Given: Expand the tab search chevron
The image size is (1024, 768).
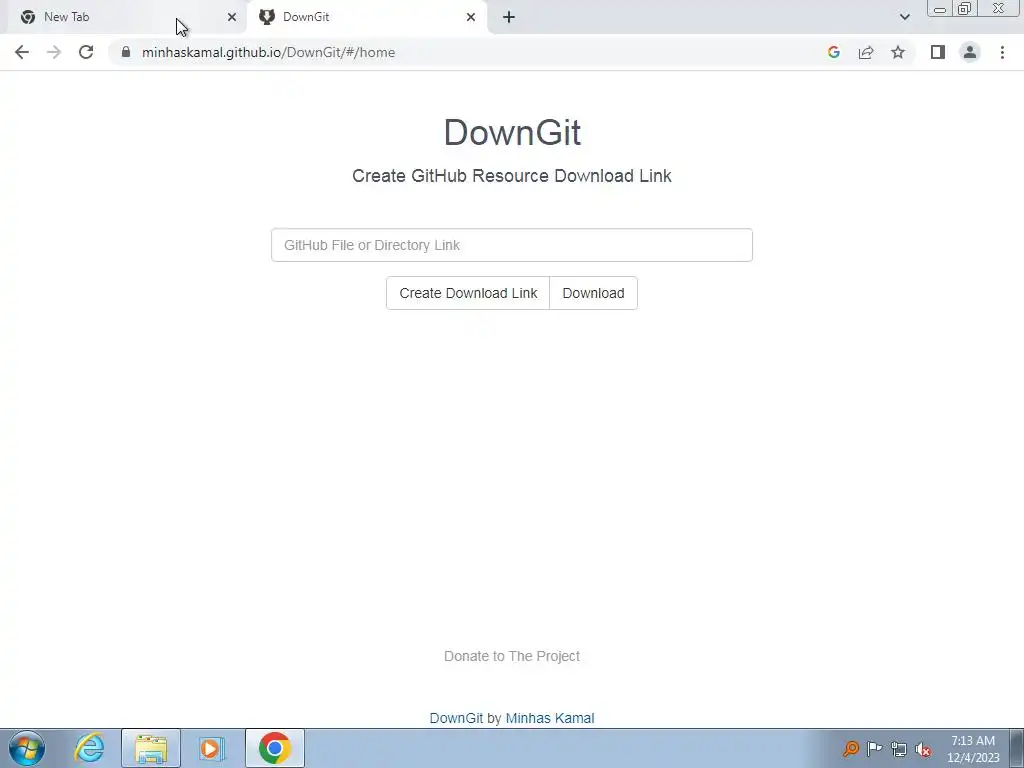Looking at the screenshot, I should pyautogui.click(x=904, y=17).
